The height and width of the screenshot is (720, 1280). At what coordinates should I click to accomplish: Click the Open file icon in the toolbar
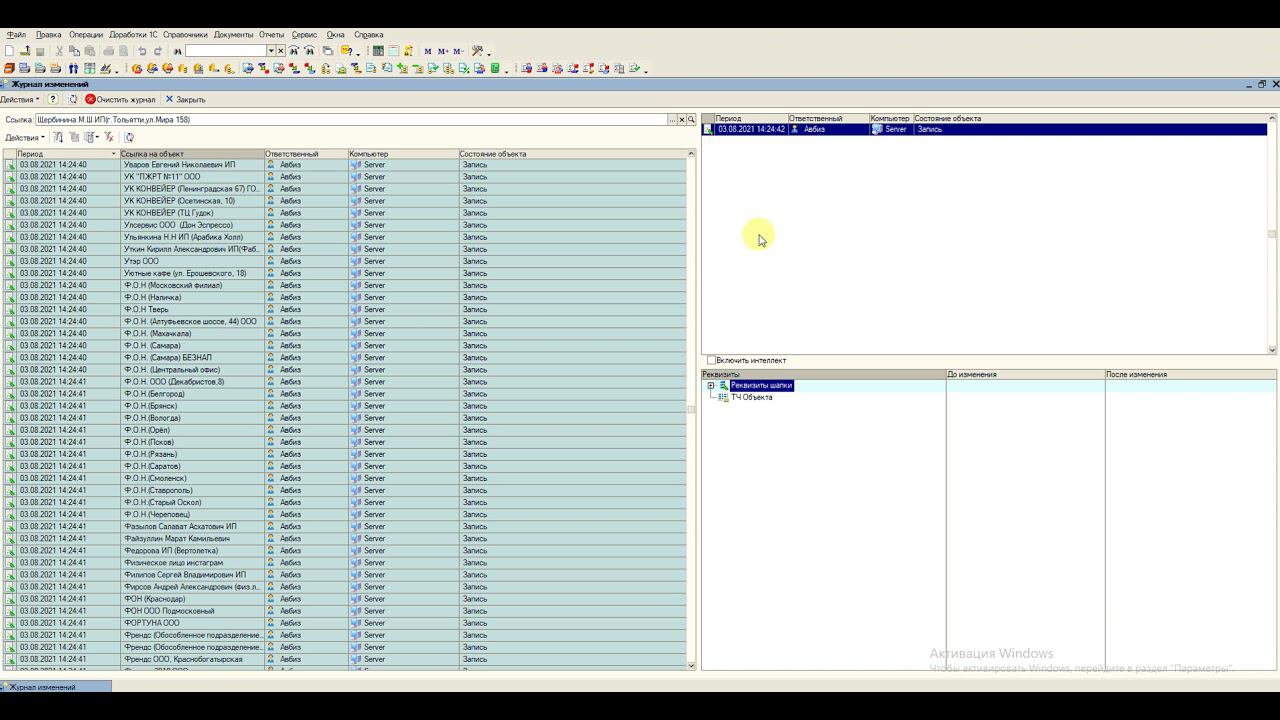pyautogui.click(x=24, y=51)
